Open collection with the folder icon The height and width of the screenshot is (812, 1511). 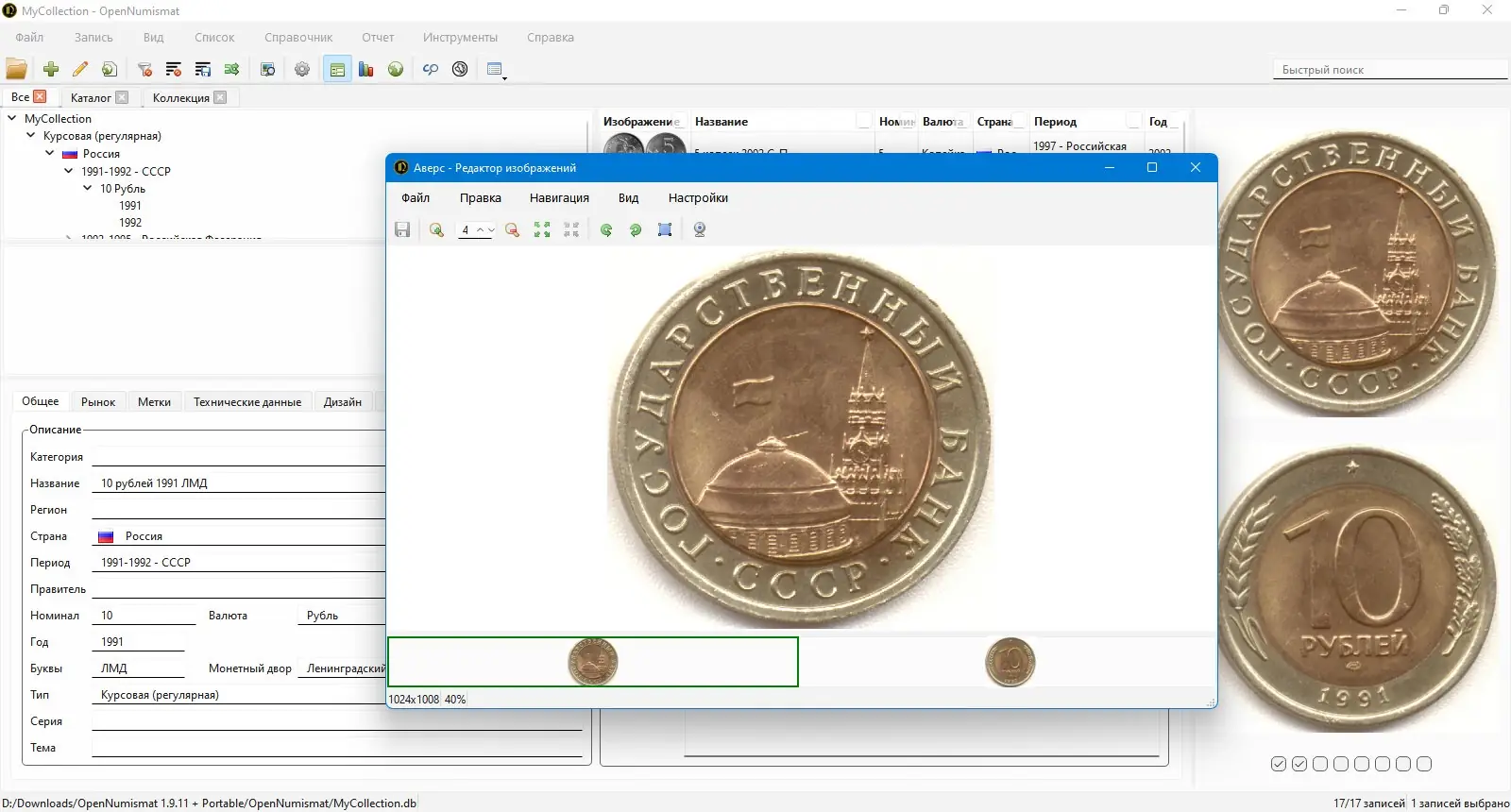[16, 69]
